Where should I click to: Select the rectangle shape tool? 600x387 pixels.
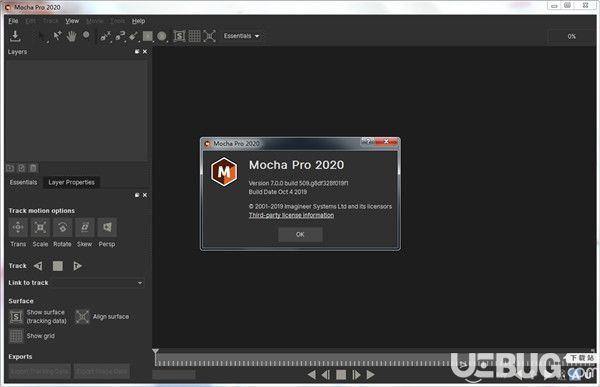coord(147,36)
